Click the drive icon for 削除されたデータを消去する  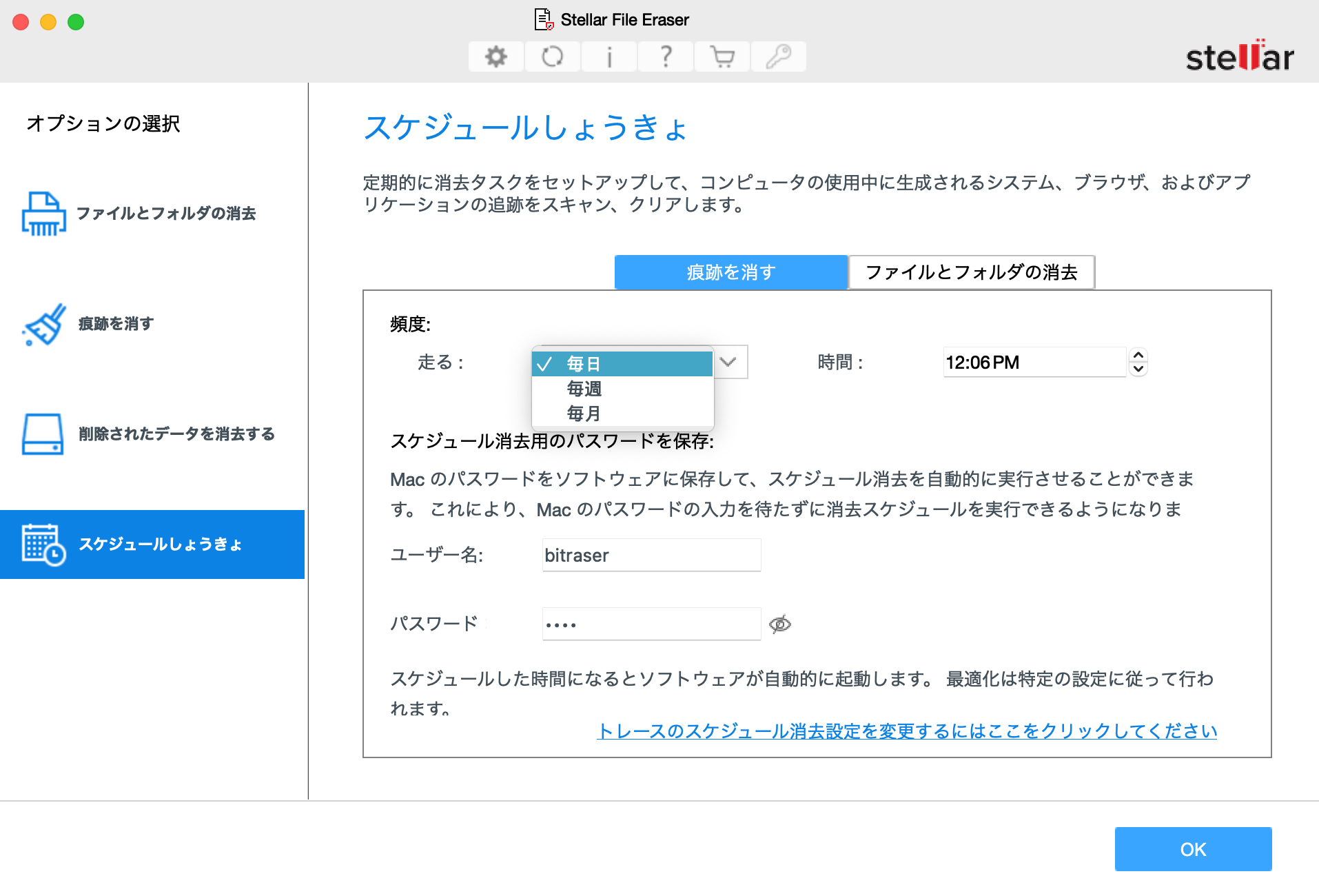click(43, 434)
